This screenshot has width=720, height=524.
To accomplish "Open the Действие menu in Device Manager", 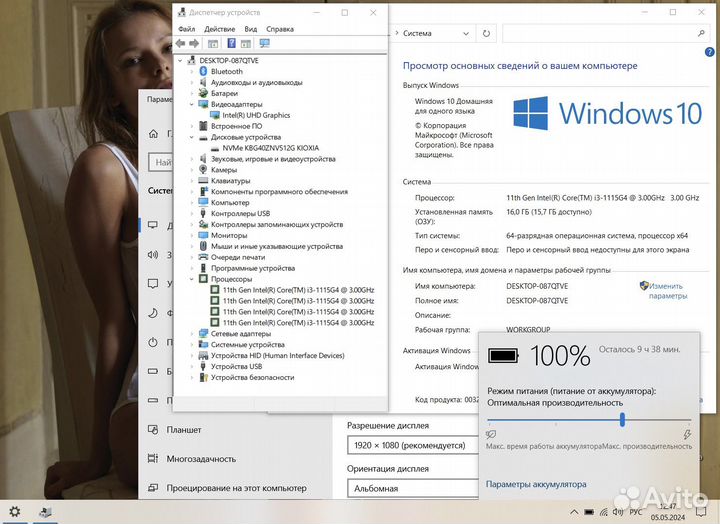I will pos(219,29).
